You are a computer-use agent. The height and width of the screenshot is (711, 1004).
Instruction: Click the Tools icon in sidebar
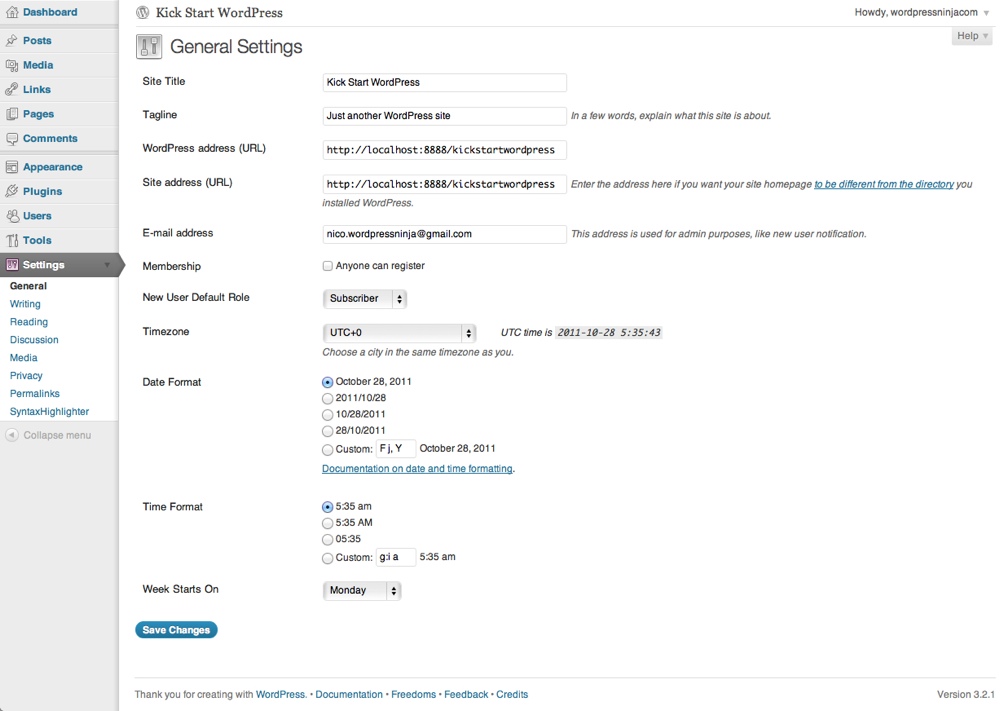12,241
